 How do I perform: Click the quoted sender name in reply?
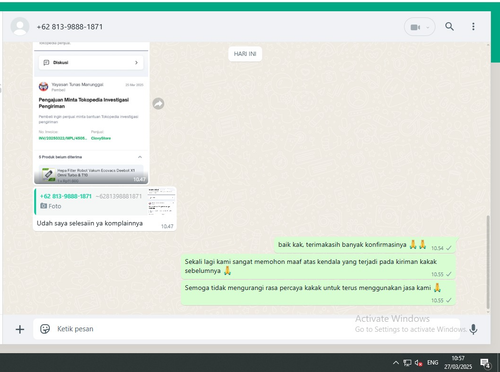pos(66,196)
